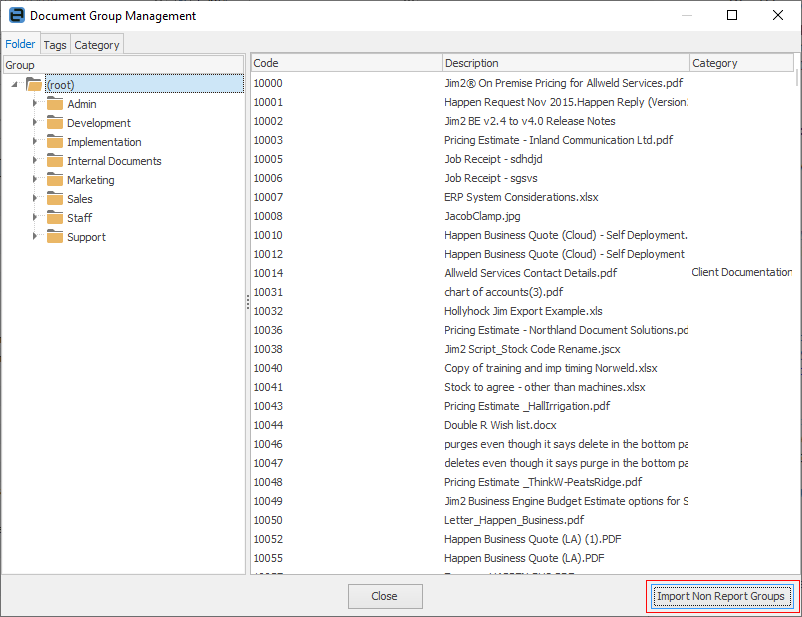Switch to the Tags tab
The width and height of the screenshot is (802, 617).
[x=55, y=45]
